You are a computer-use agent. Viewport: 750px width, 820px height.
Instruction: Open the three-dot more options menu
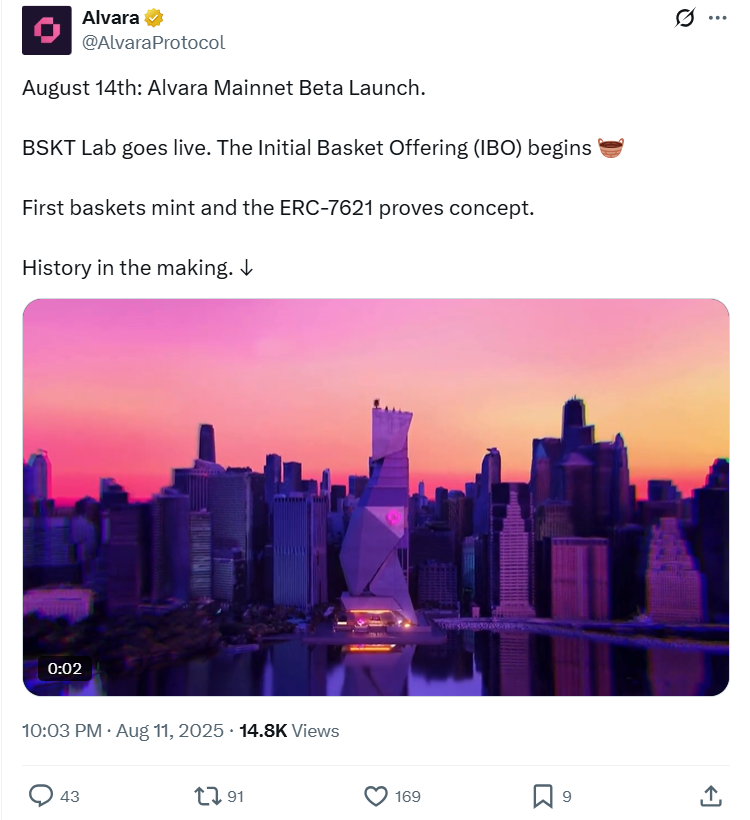point(718,18)
